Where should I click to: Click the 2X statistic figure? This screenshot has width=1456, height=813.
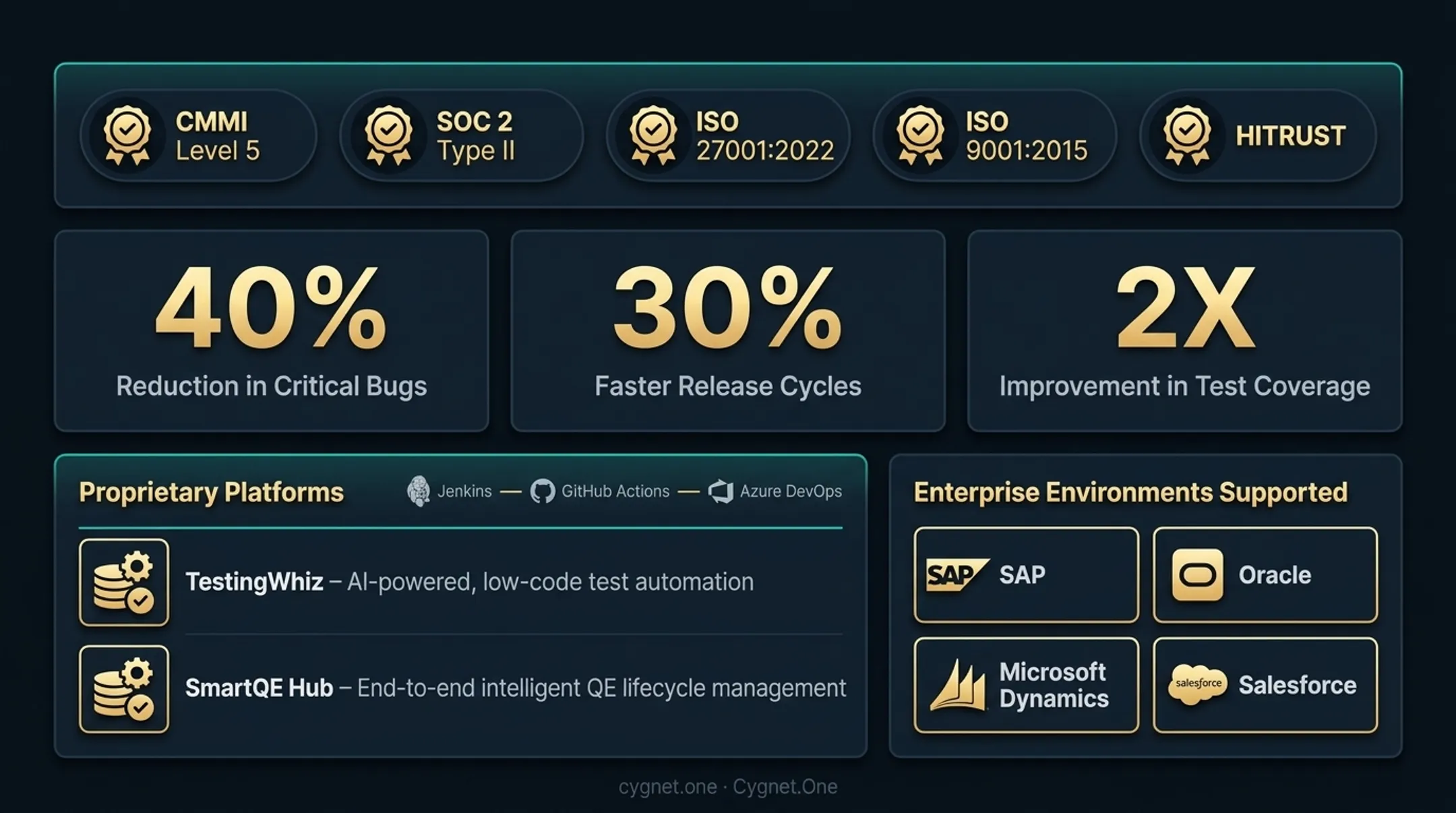click(x=1185, y=308)
